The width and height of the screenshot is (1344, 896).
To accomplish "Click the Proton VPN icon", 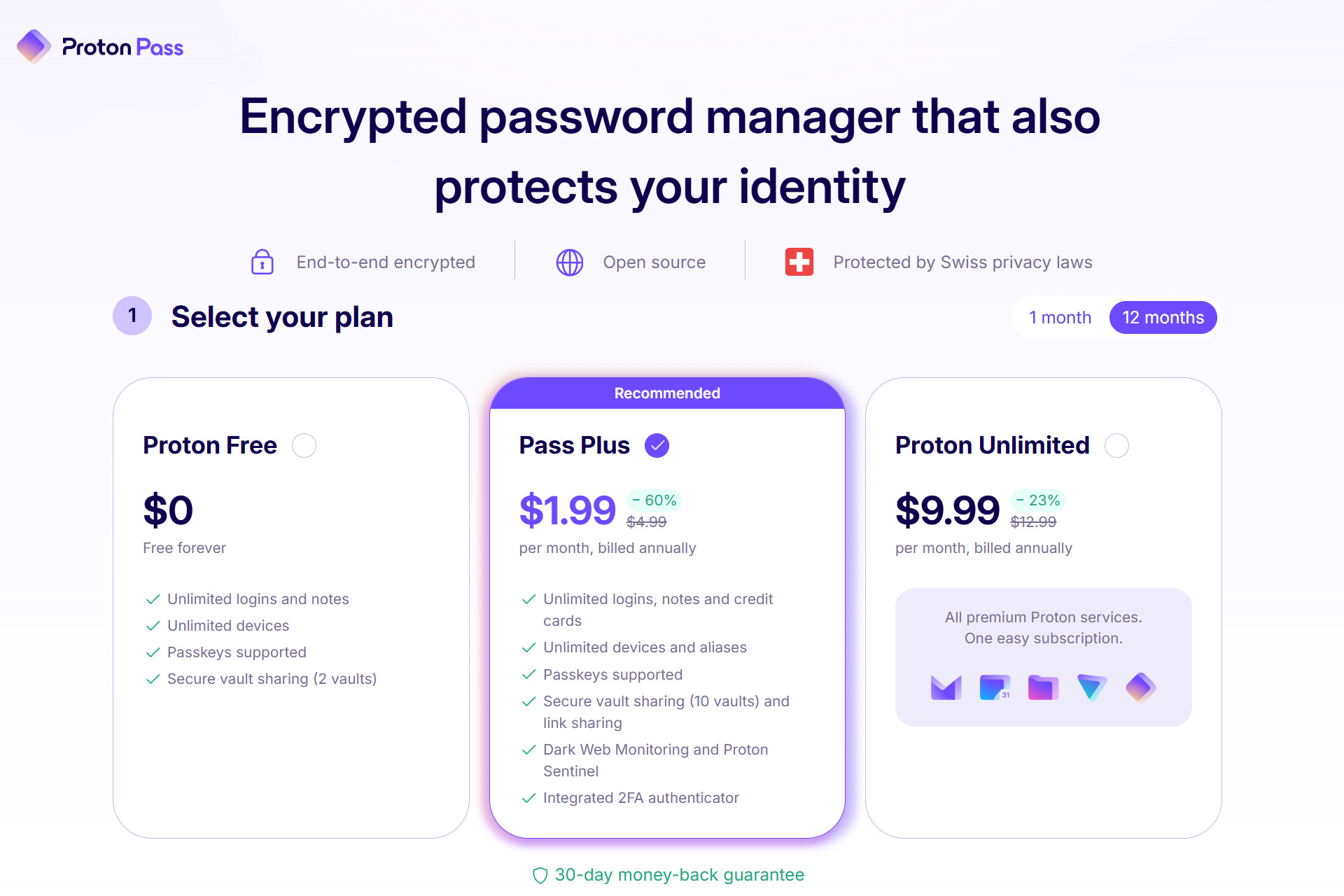I will pos(1090,687).
